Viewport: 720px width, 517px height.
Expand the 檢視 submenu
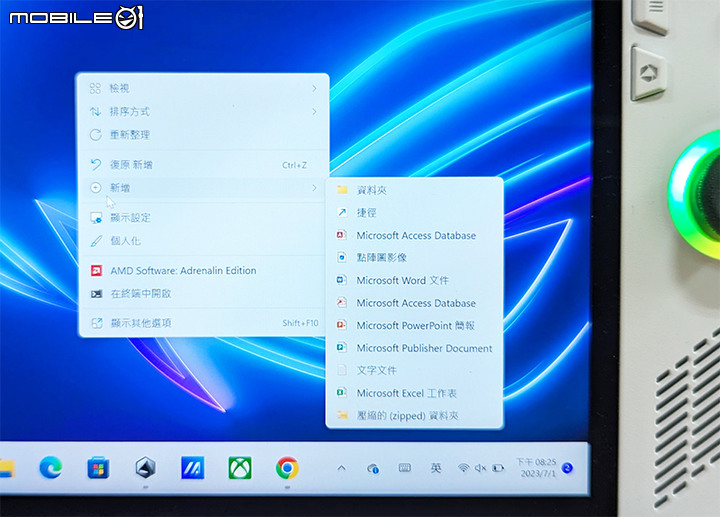pyautogui.click(x=203, y=88)
